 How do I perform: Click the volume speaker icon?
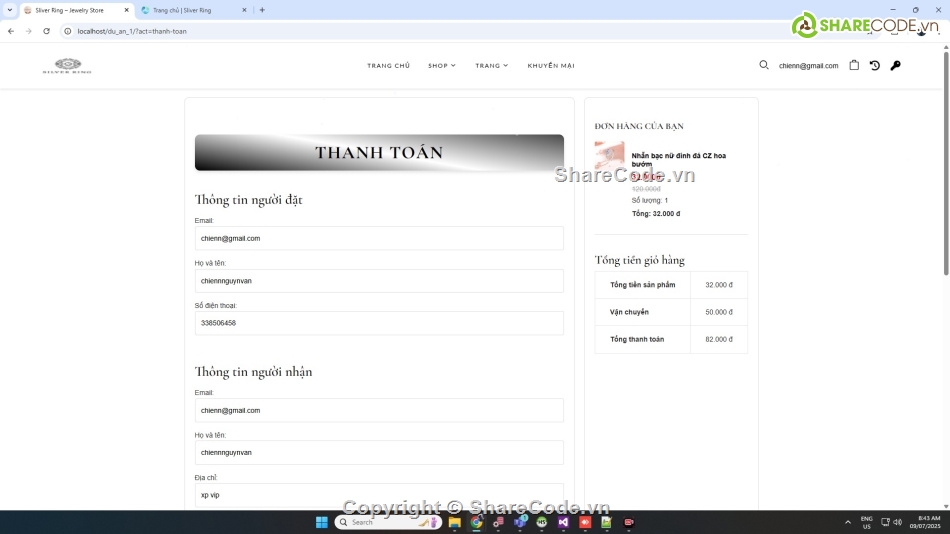tap(897, 522)
